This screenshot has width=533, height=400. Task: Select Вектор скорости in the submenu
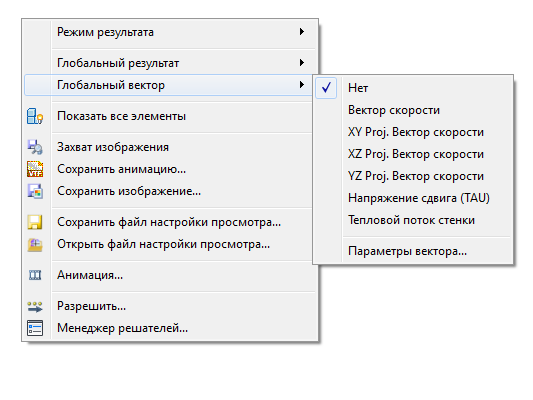(x=413, y=110)
